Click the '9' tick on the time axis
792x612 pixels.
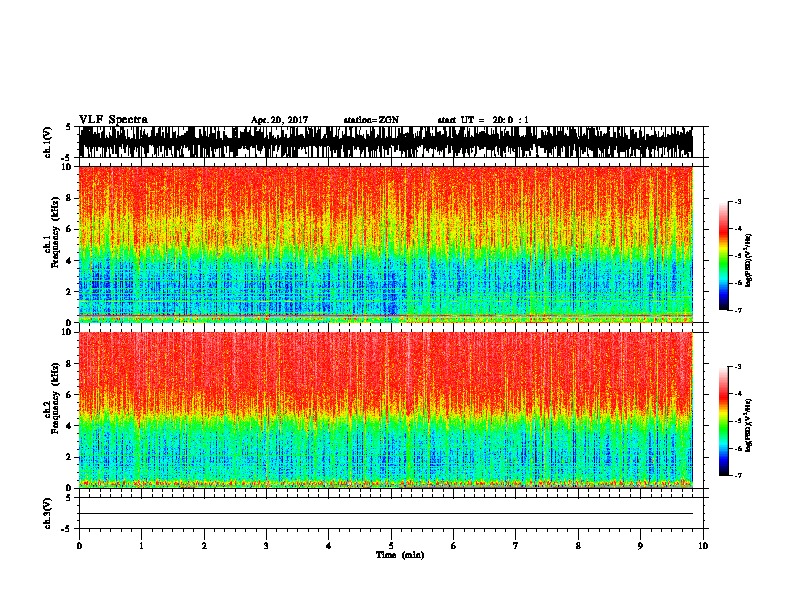(x=640, y=546)
